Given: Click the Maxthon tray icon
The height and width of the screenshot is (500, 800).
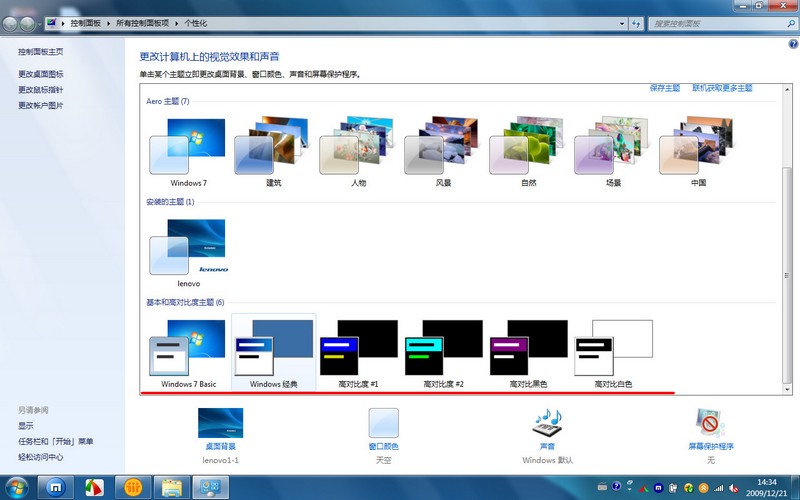Looking at the screenshot, I should (658, 488).
